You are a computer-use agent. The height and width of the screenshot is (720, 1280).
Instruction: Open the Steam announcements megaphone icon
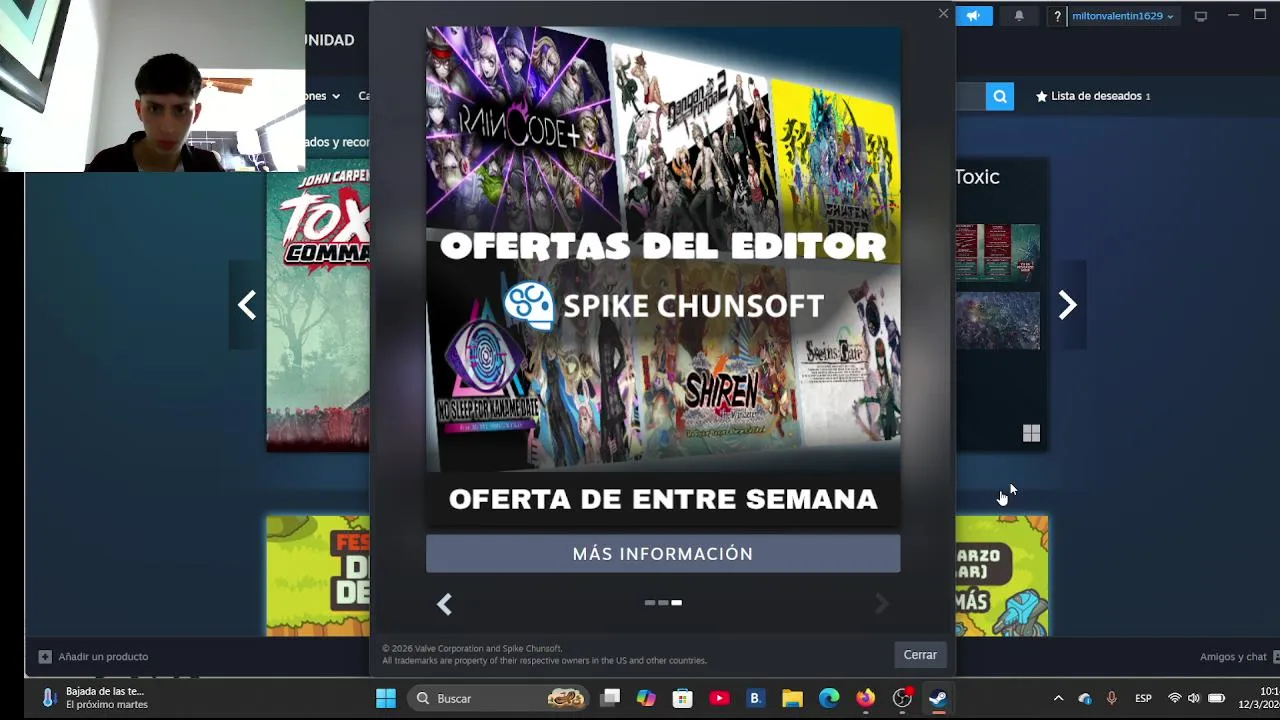[973, 16]
